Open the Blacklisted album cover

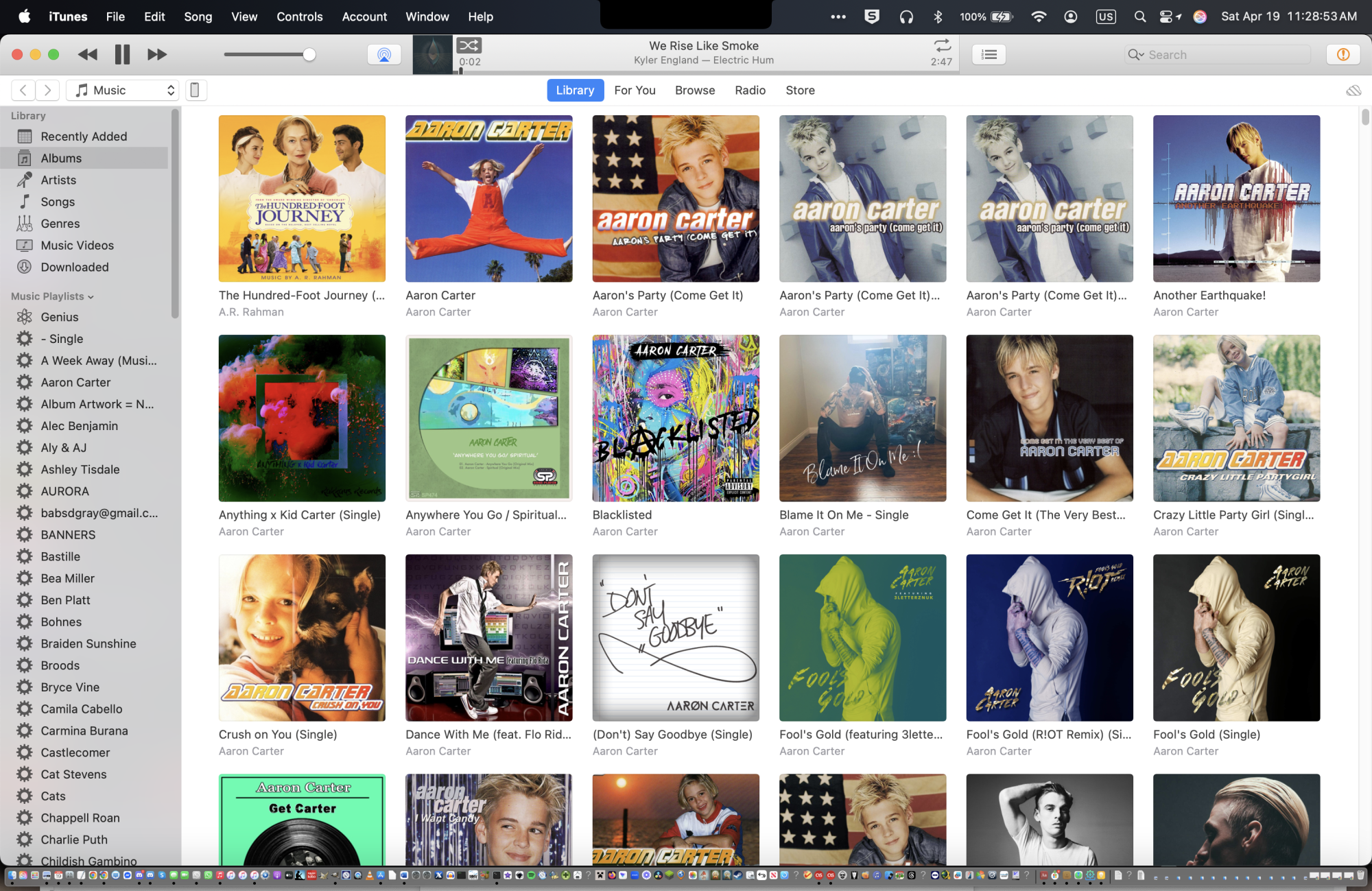675,418
